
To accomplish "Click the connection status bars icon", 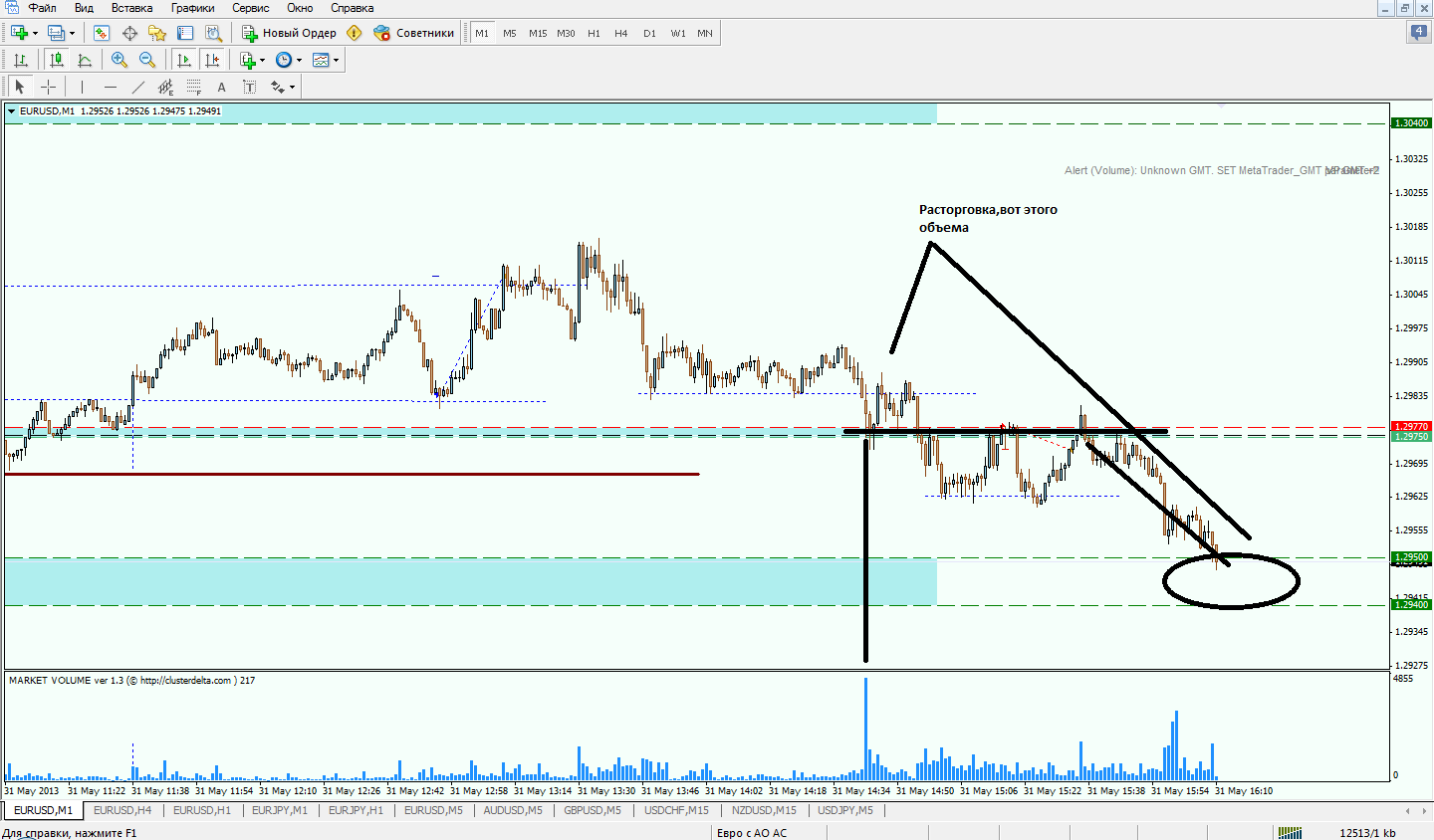I will coord(1291,833).
